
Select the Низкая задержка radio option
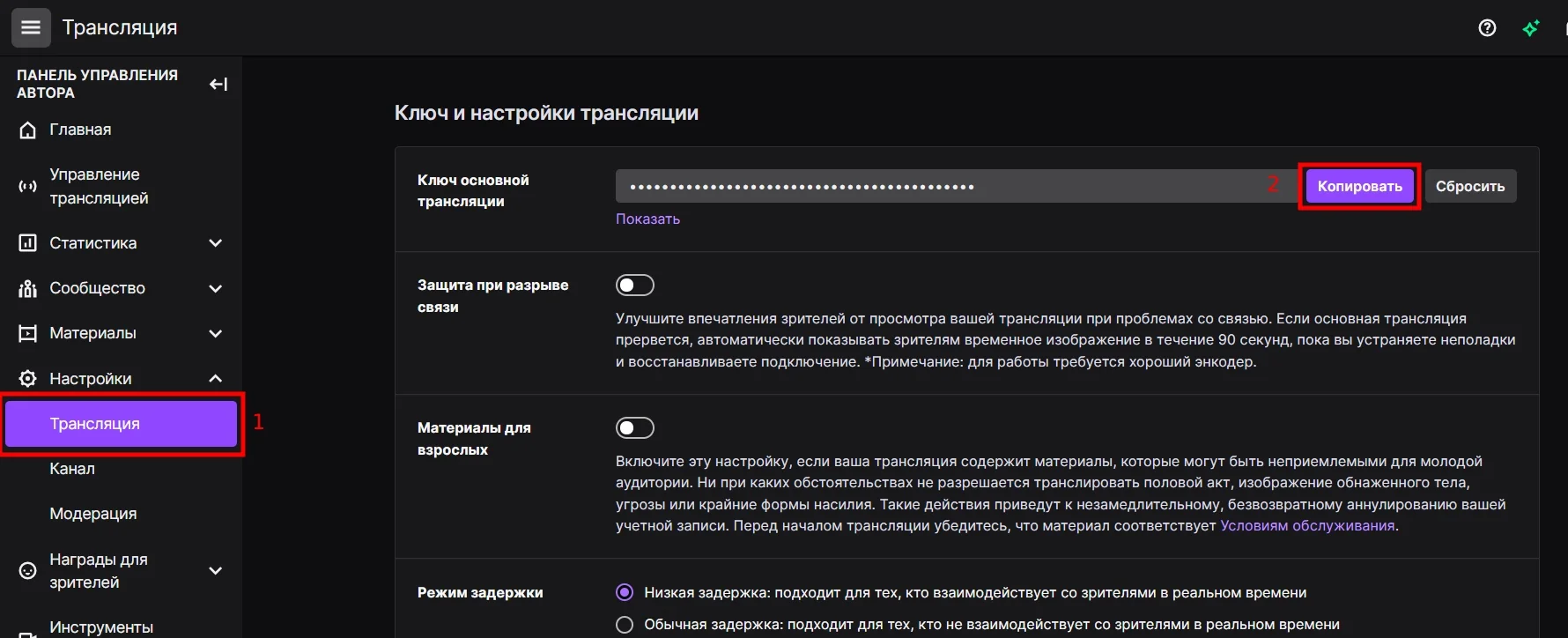coord(625,593)
